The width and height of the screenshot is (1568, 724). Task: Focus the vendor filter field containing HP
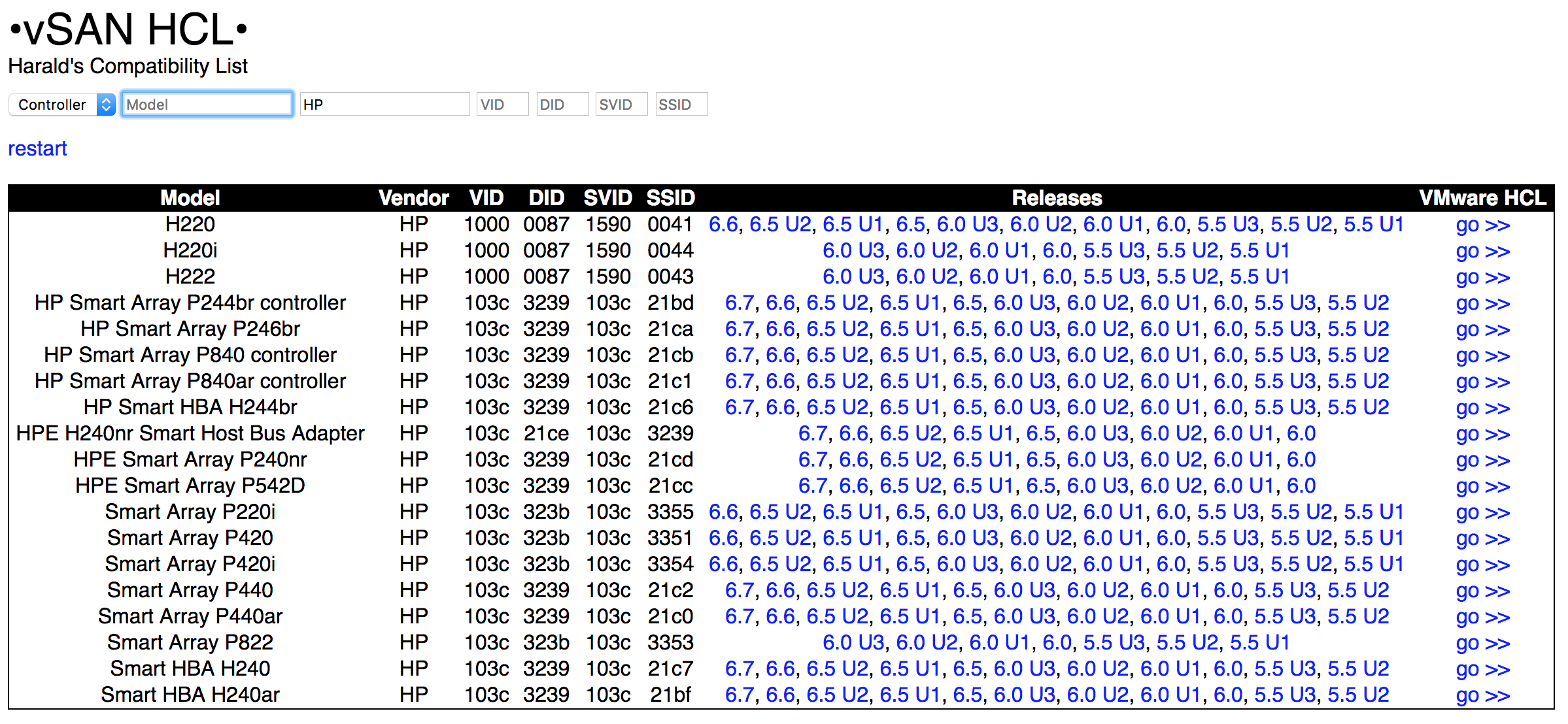(x=384, y=105)
